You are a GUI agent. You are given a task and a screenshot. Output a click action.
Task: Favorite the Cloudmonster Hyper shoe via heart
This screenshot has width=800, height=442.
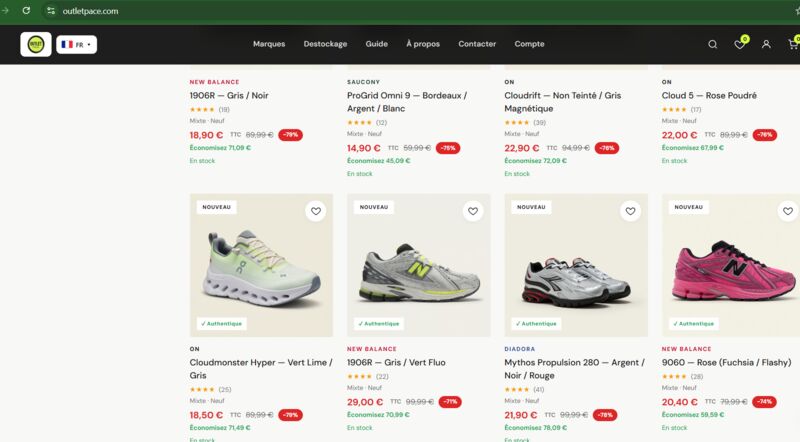click(x=316, y=211)
